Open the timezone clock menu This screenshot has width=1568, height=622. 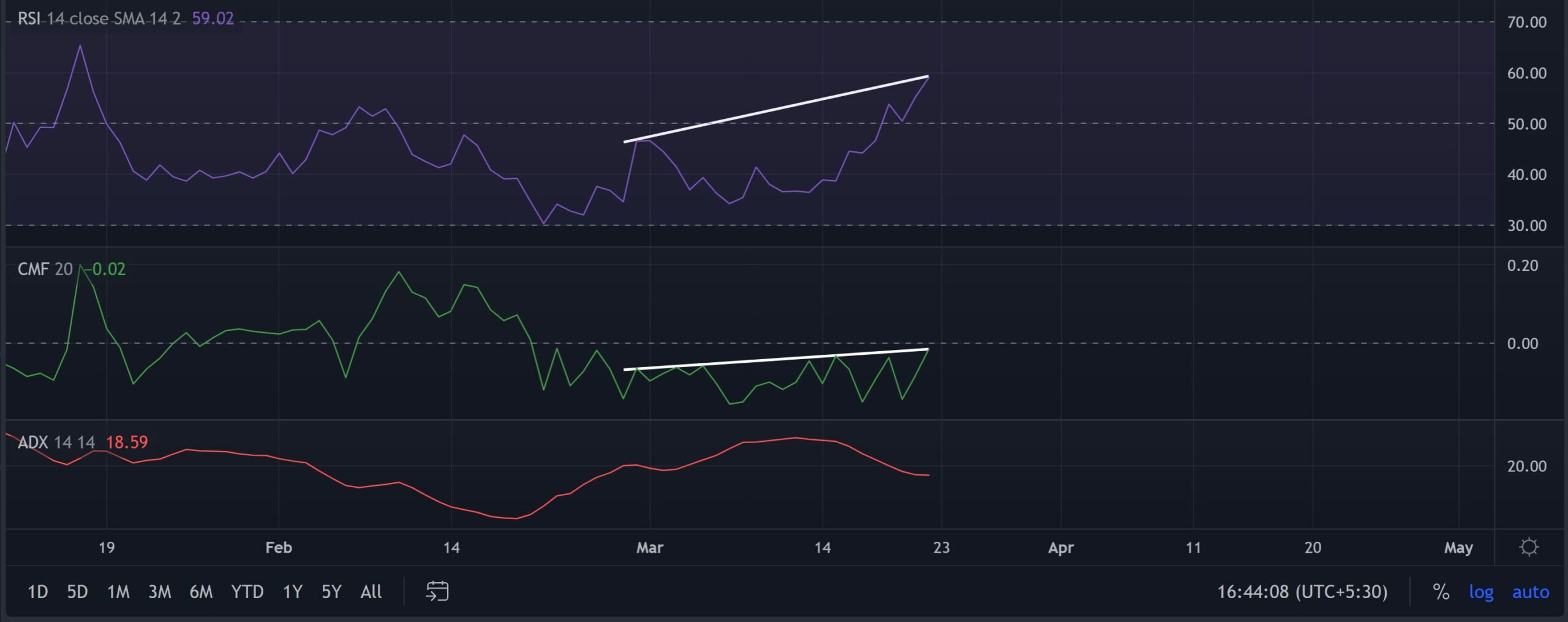(1302, 591)
